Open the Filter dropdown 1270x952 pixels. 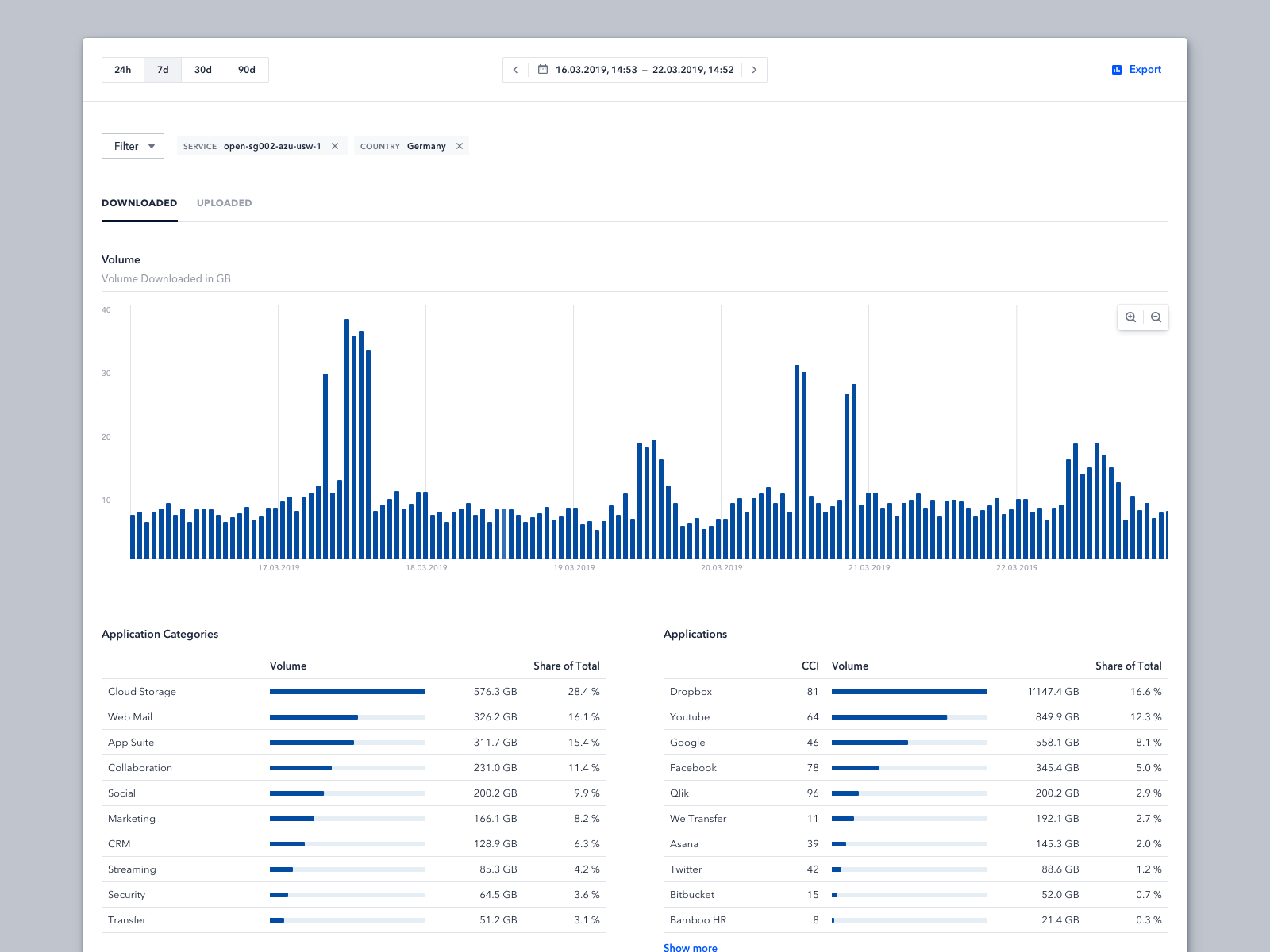pos(133,146)
